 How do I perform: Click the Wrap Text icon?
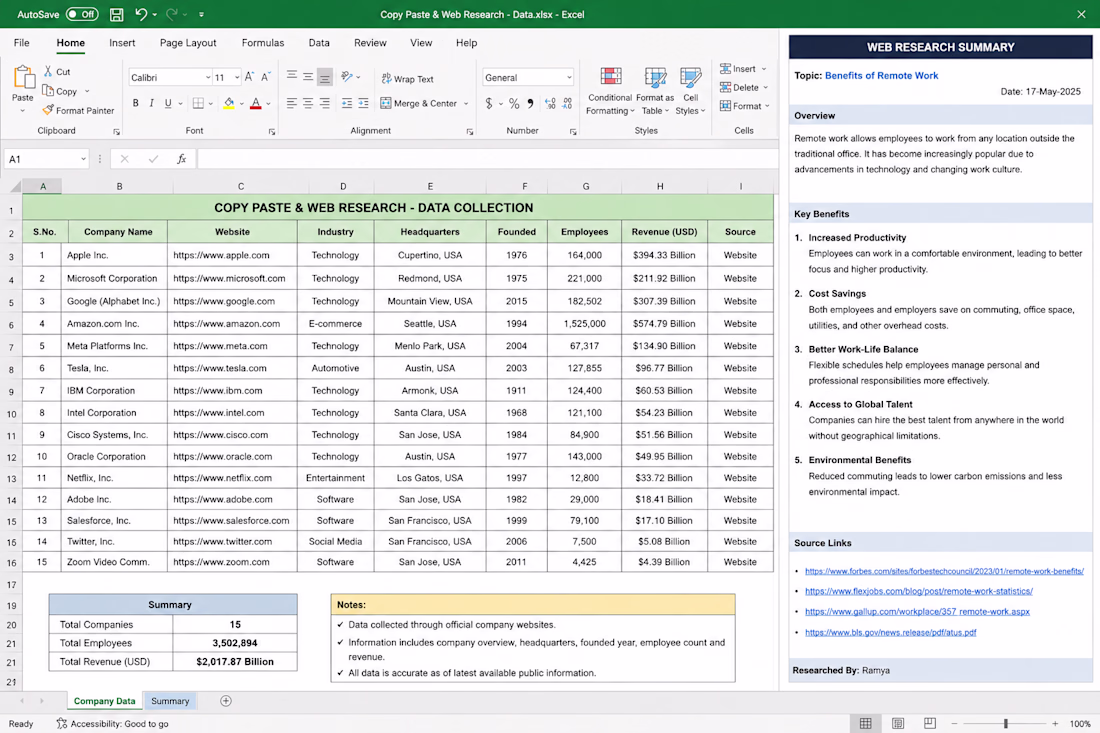tap(386, 79)
